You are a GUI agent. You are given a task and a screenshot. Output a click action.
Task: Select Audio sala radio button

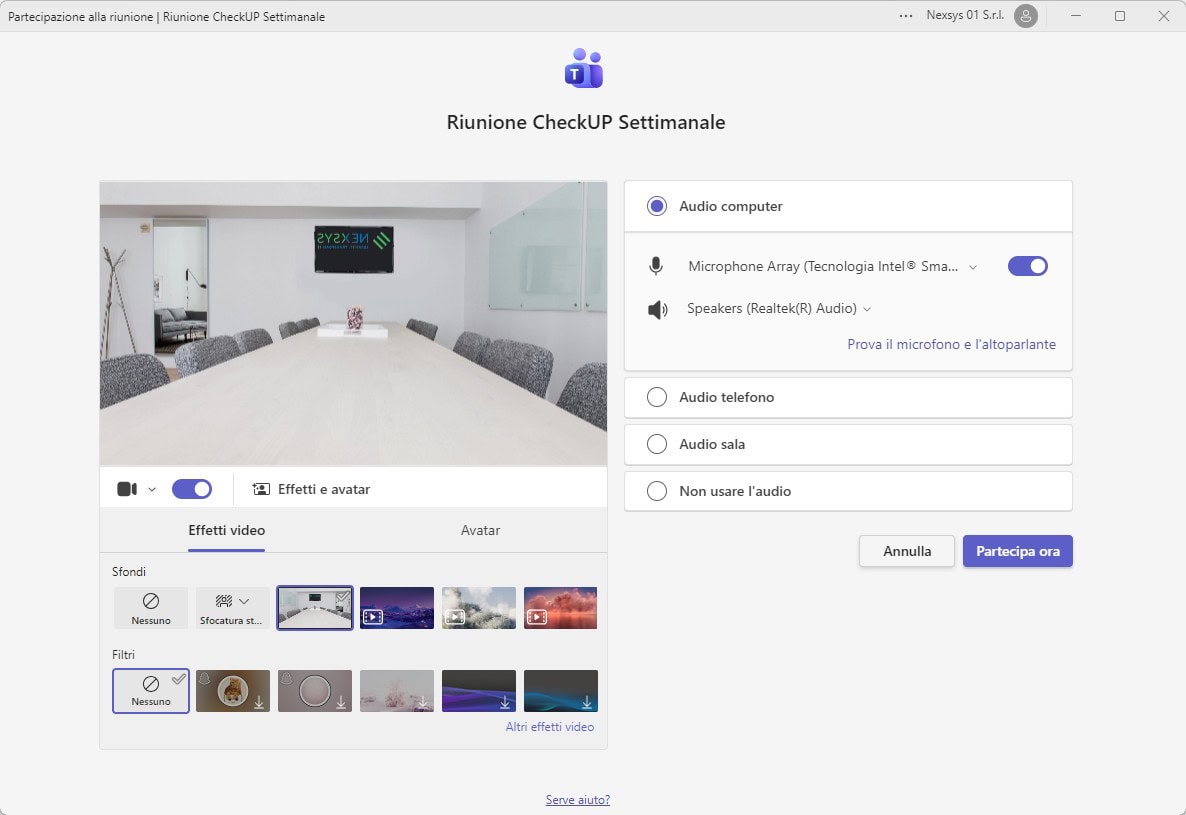(657, 444)
